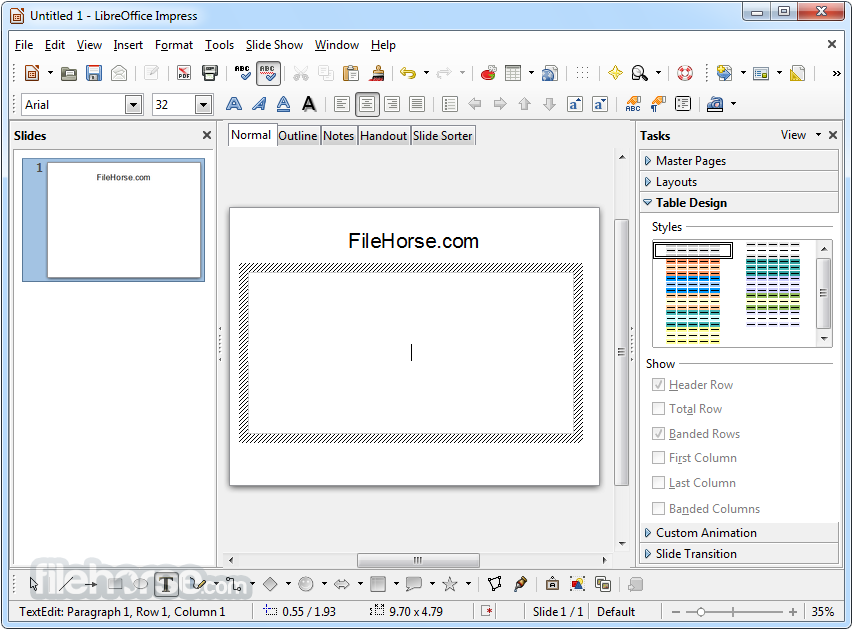Viewport: 853px width, 630px height.
Task: Switch to the Notes tab
Action: [x=338, y=136]
